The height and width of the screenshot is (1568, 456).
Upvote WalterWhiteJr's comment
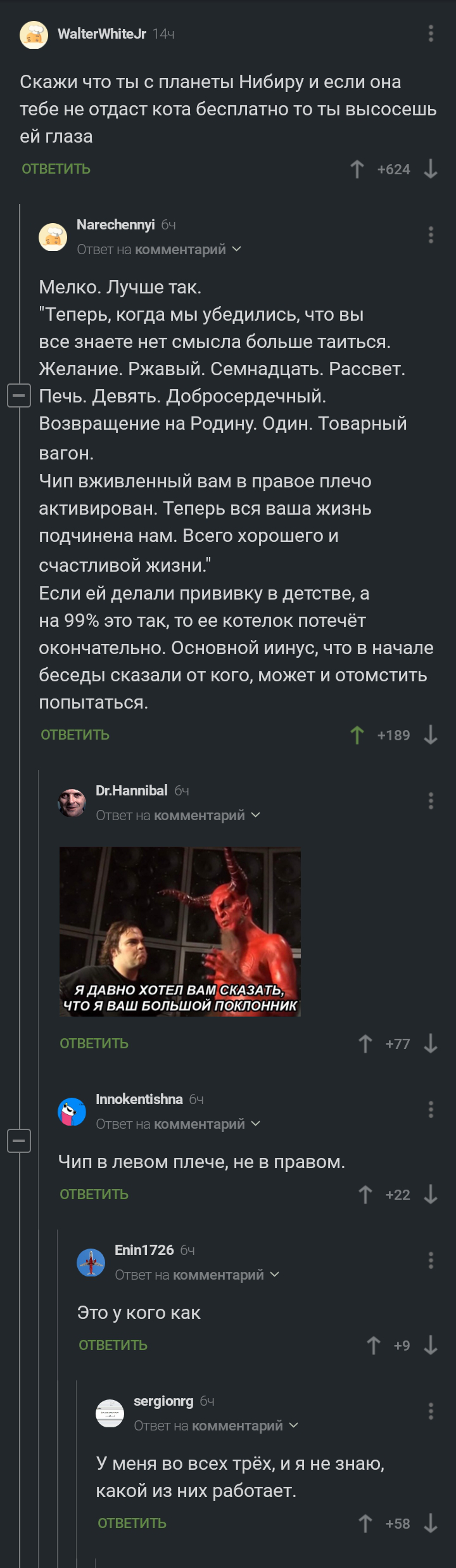pyautogui.click(x=357, y=169)
